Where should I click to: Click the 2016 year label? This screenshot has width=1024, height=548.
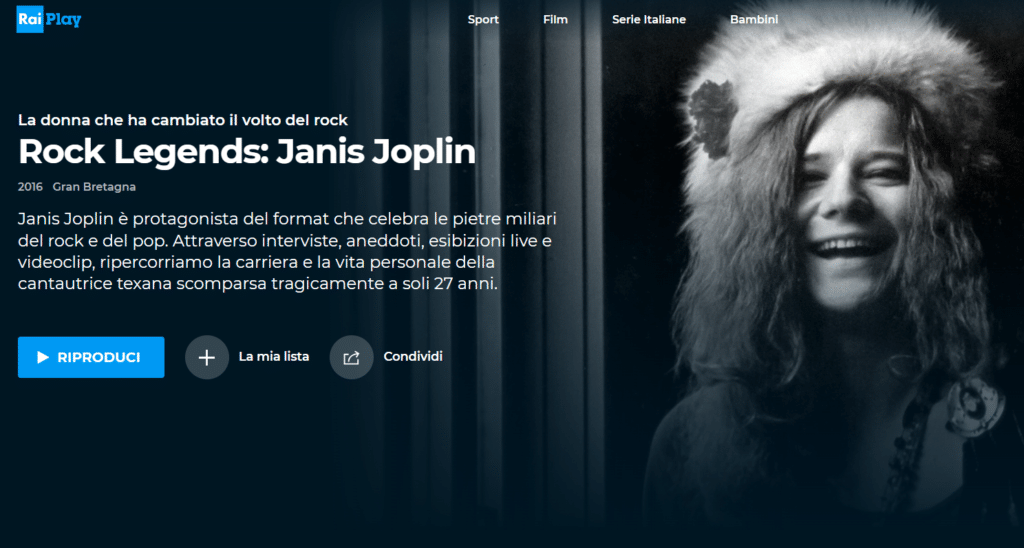coord(30,187)
